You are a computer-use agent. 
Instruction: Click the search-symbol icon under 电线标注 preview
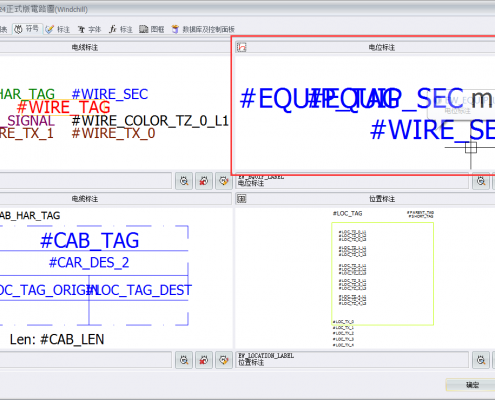(x=184, y=181)
